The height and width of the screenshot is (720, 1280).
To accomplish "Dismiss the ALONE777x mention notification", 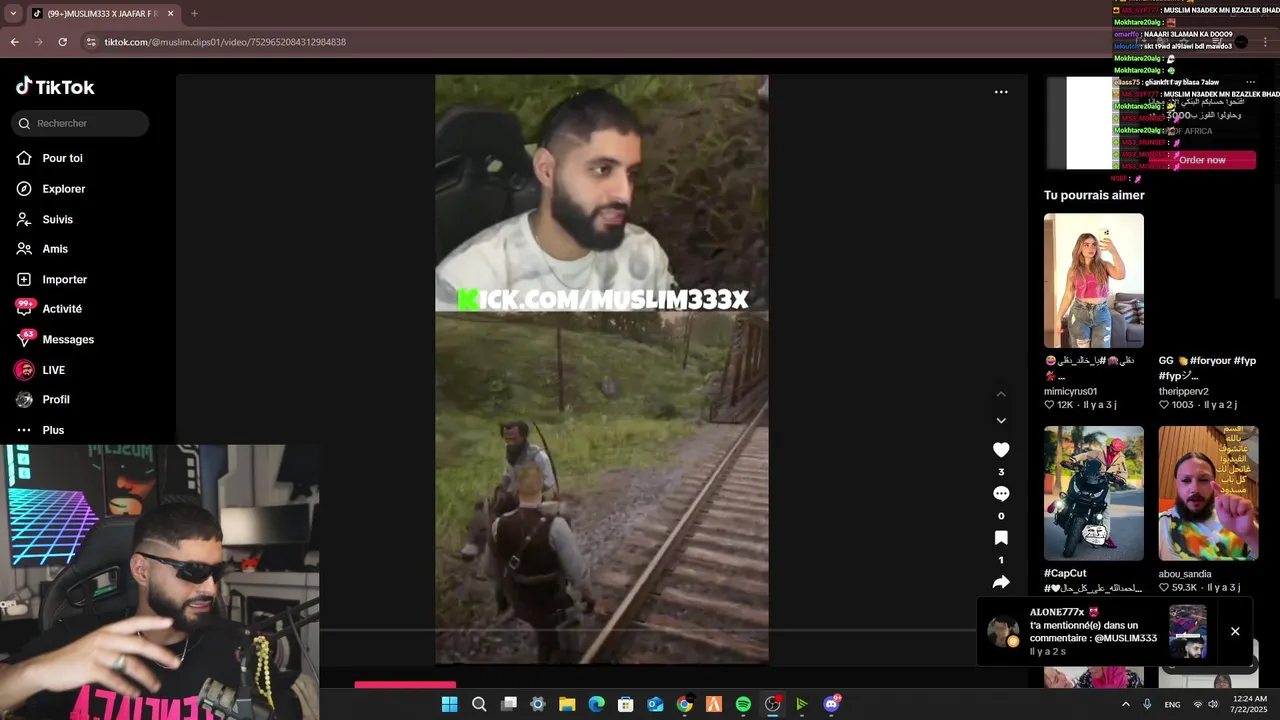I will [1235, 631].
